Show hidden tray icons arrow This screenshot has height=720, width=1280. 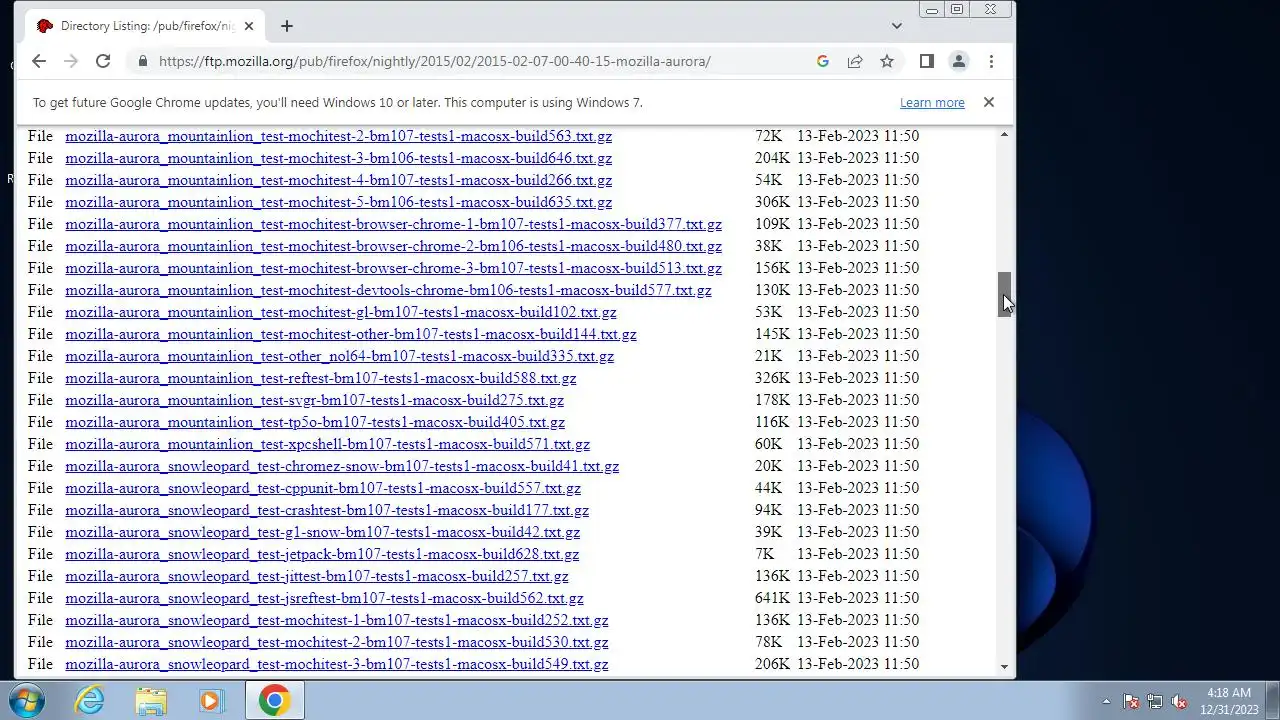tap(1106, 701)
